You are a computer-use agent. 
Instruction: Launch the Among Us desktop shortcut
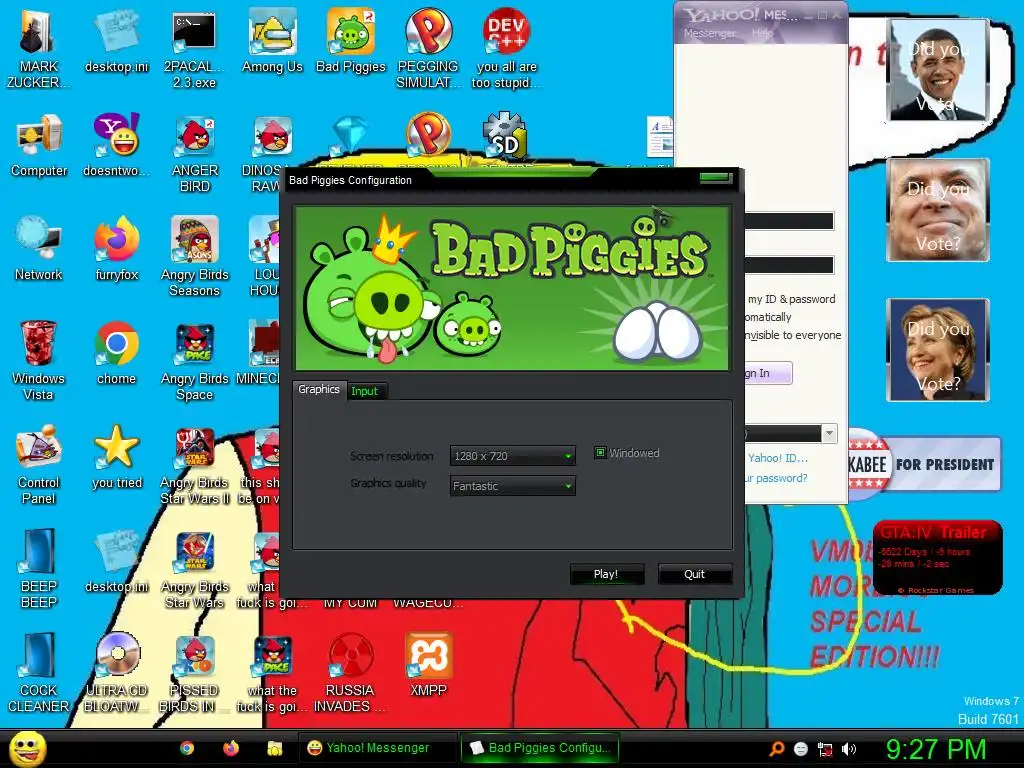pos(272,40)
